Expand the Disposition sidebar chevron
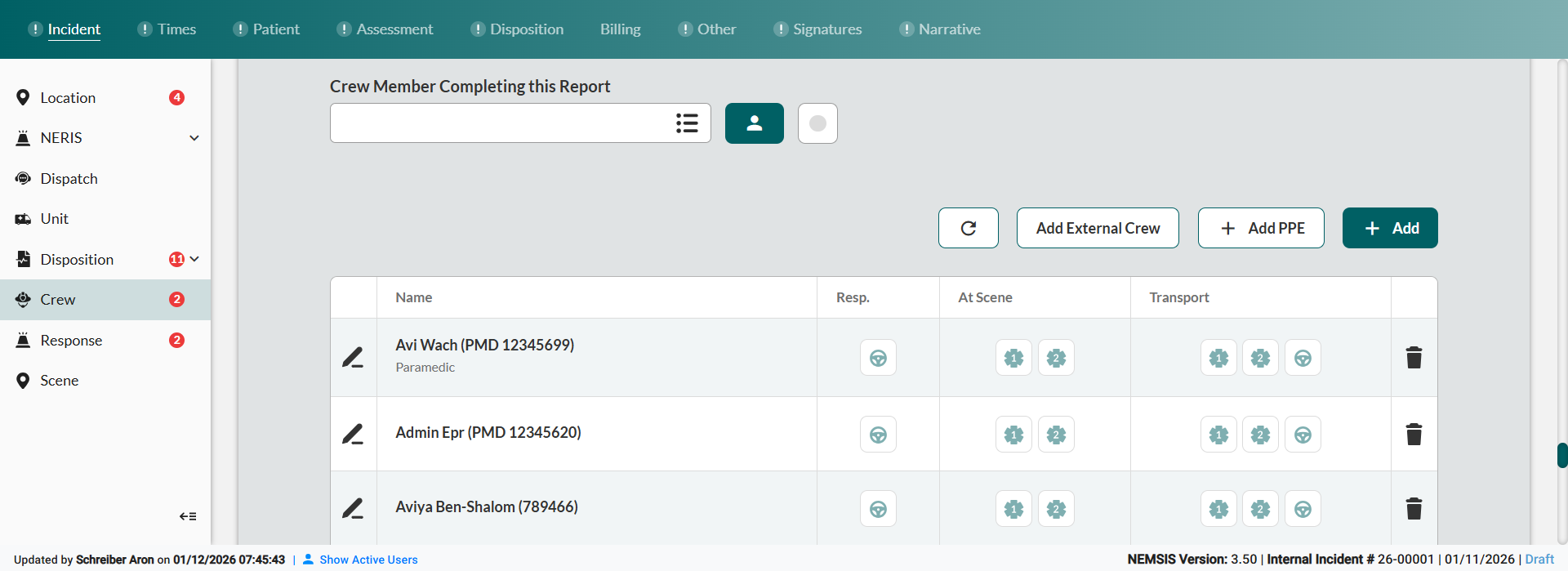 194,259
